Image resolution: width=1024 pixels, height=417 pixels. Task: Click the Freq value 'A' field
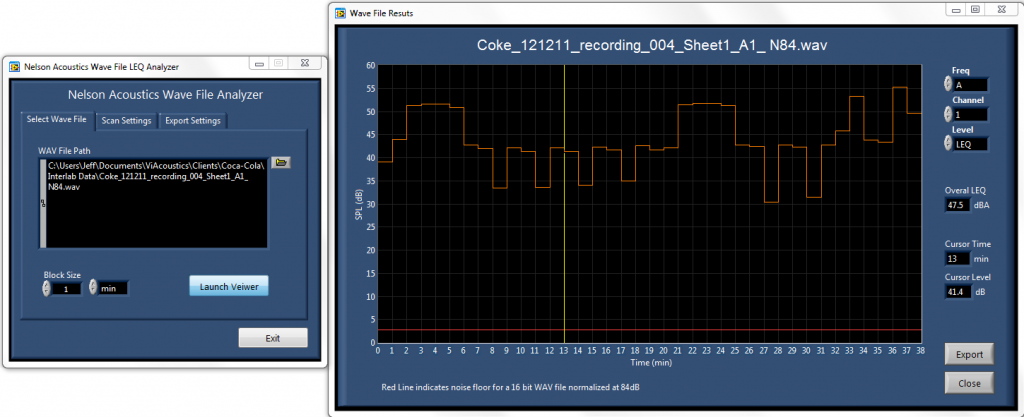970,85
